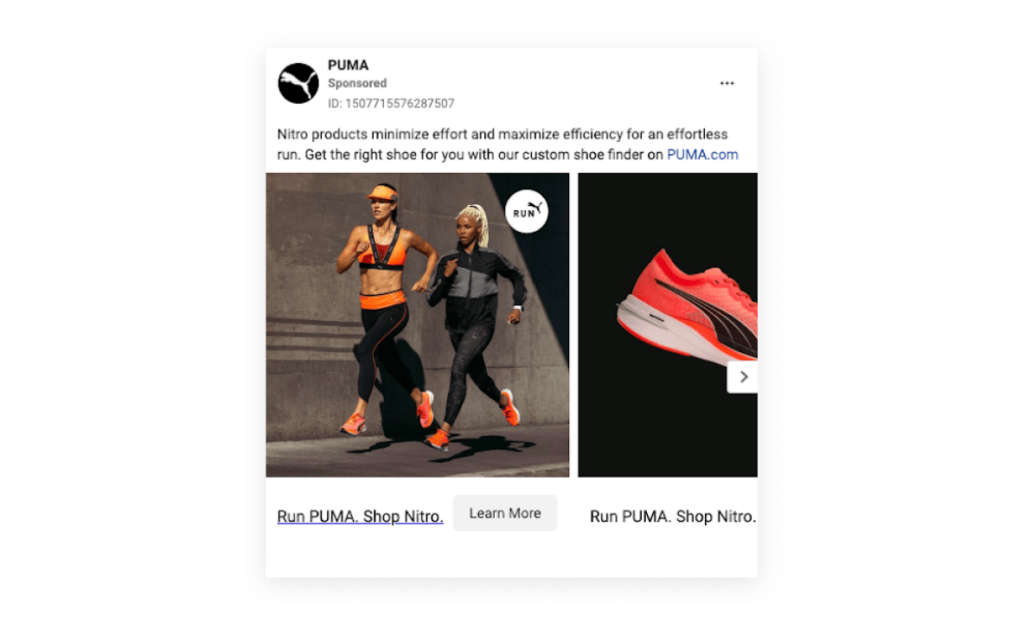Click the PUMA page name
Viewport: 1024px width, 623px height.
point(348,65)
